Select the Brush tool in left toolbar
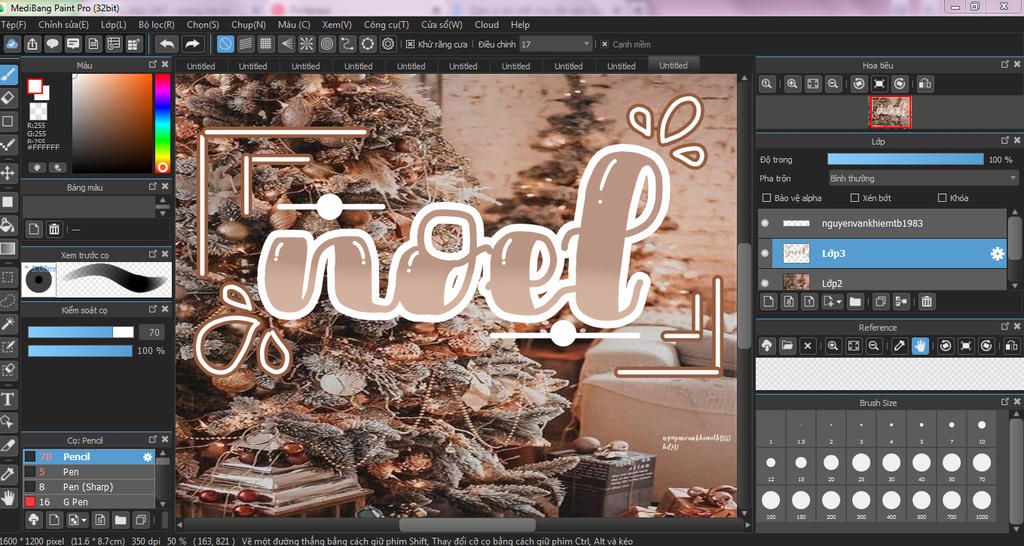The image size is (1024, 546). [x=8, y=75]
